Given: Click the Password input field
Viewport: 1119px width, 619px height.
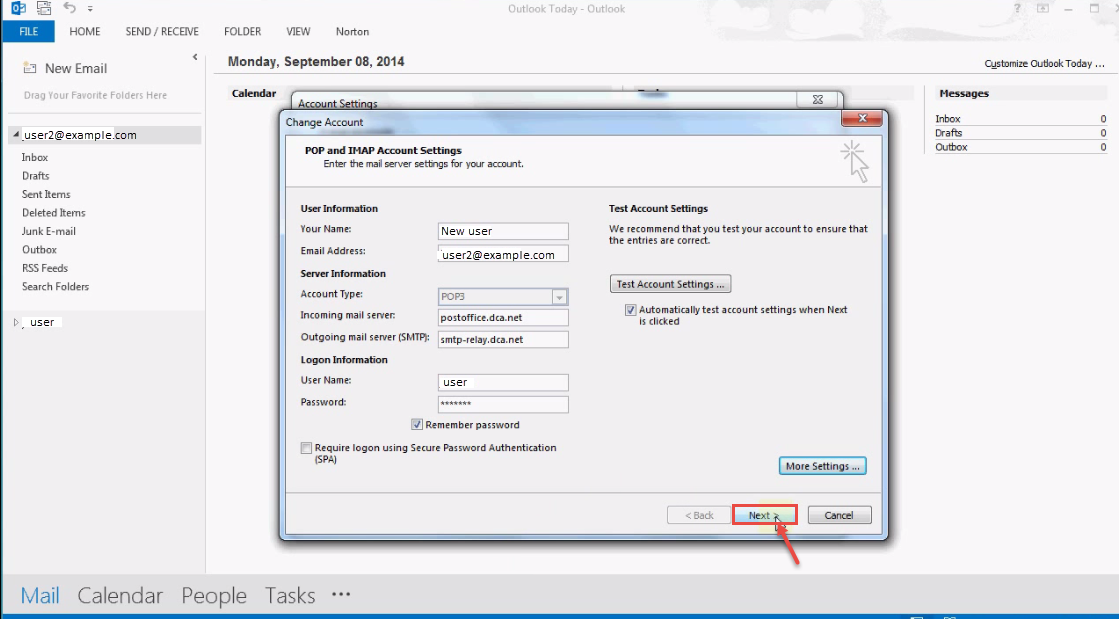Looking at the screenshot, I should tap(503, 404).
